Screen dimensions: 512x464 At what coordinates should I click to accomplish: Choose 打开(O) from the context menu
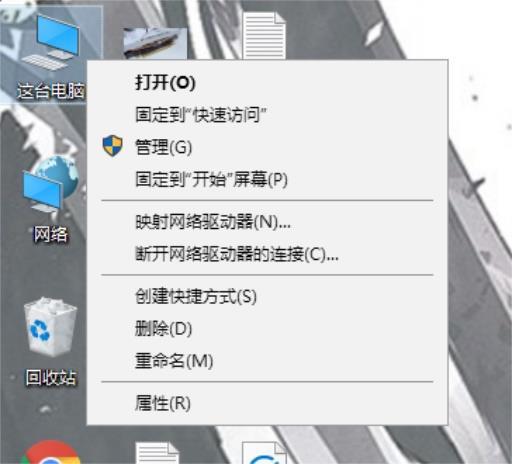click(x=267, y=82)
